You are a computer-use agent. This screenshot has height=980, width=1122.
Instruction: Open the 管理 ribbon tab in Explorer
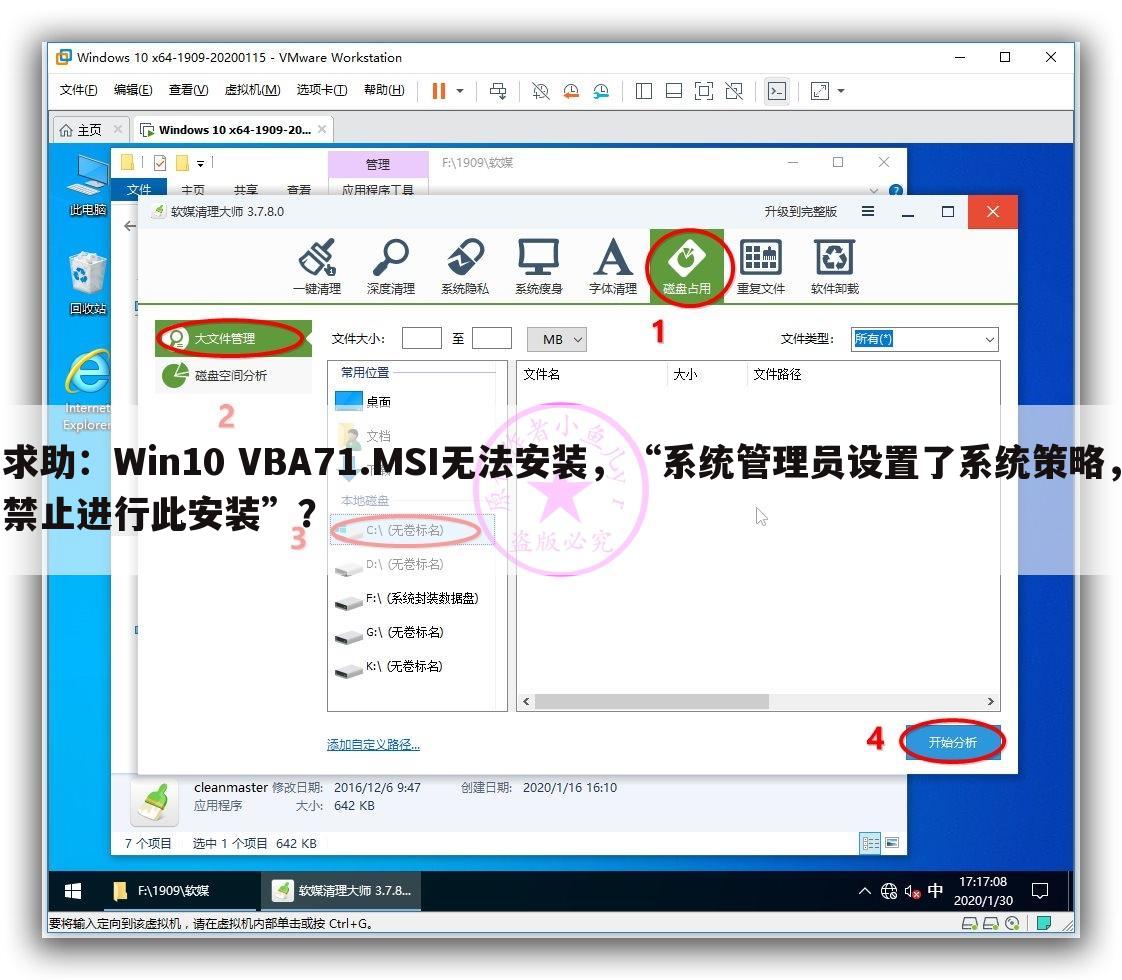pyautogui.click(x=378, y=164)
